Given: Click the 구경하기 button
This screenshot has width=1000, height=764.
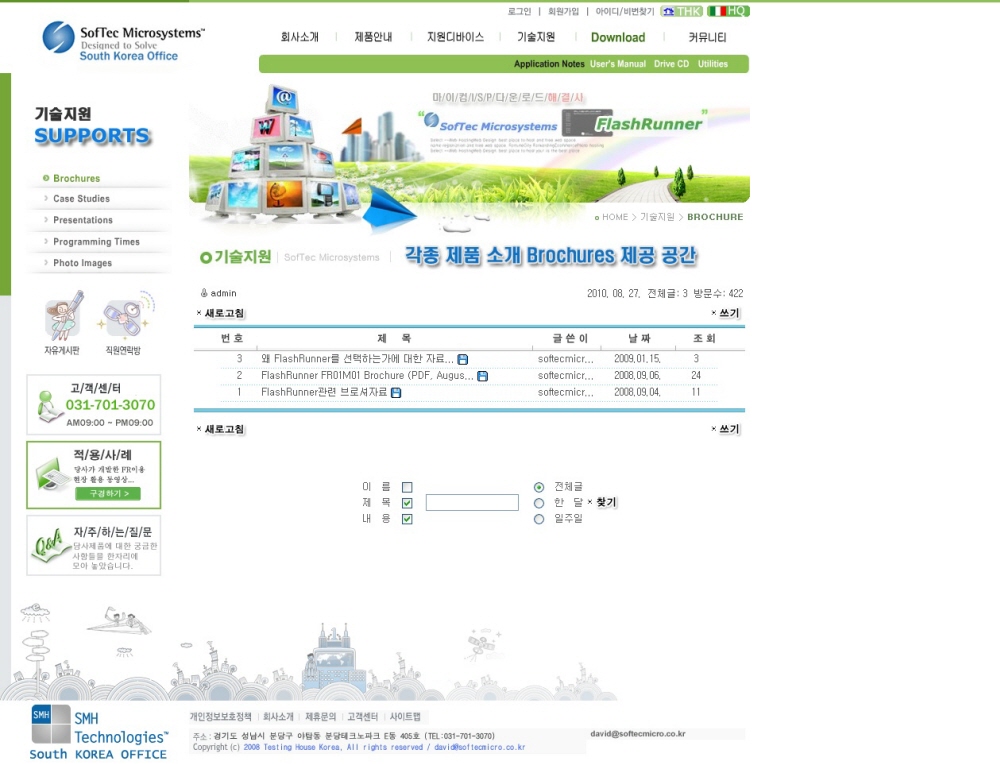Looking at the screenshot, I should pos(107,494).
